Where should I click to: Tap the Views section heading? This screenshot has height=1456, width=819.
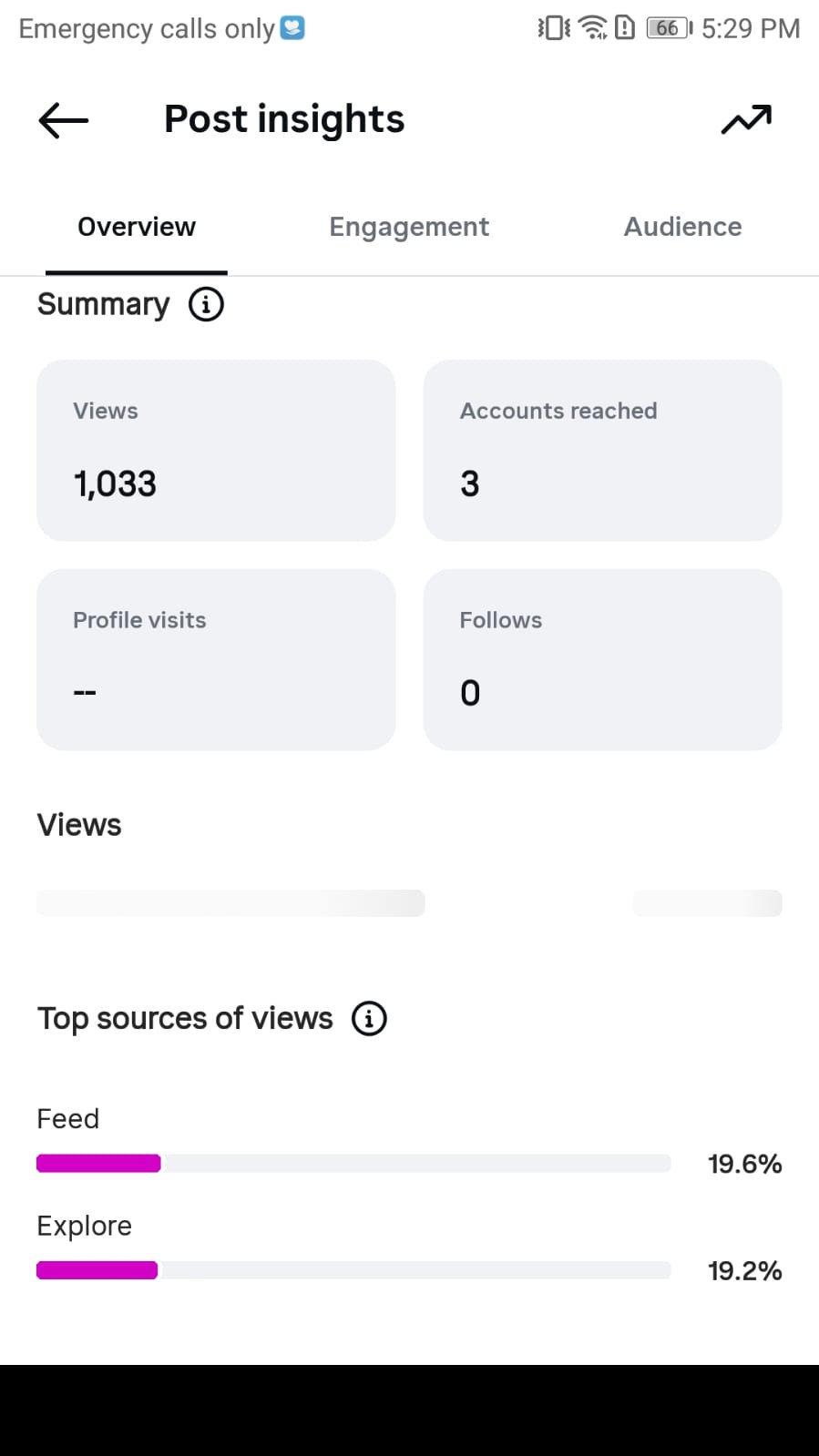[x=79, y=825]
